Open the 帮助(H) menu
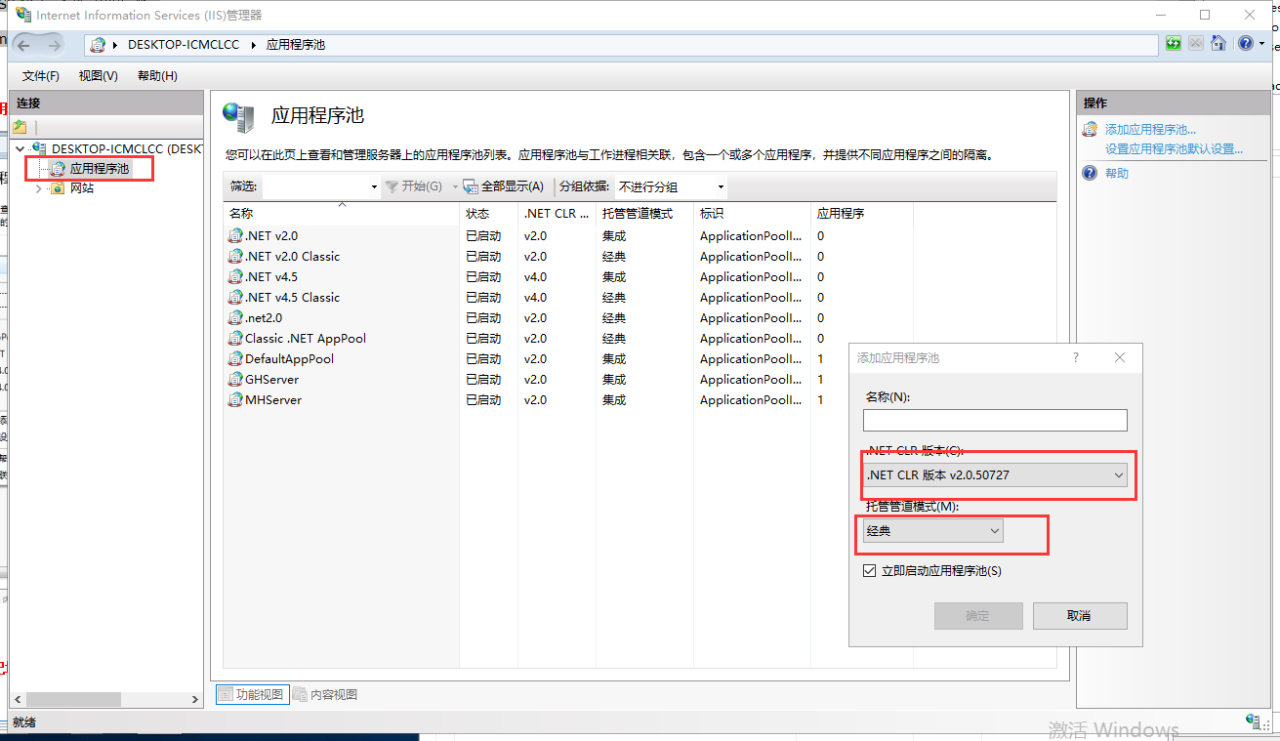This screenshot has width=1280, height=741. coord(157,76)
